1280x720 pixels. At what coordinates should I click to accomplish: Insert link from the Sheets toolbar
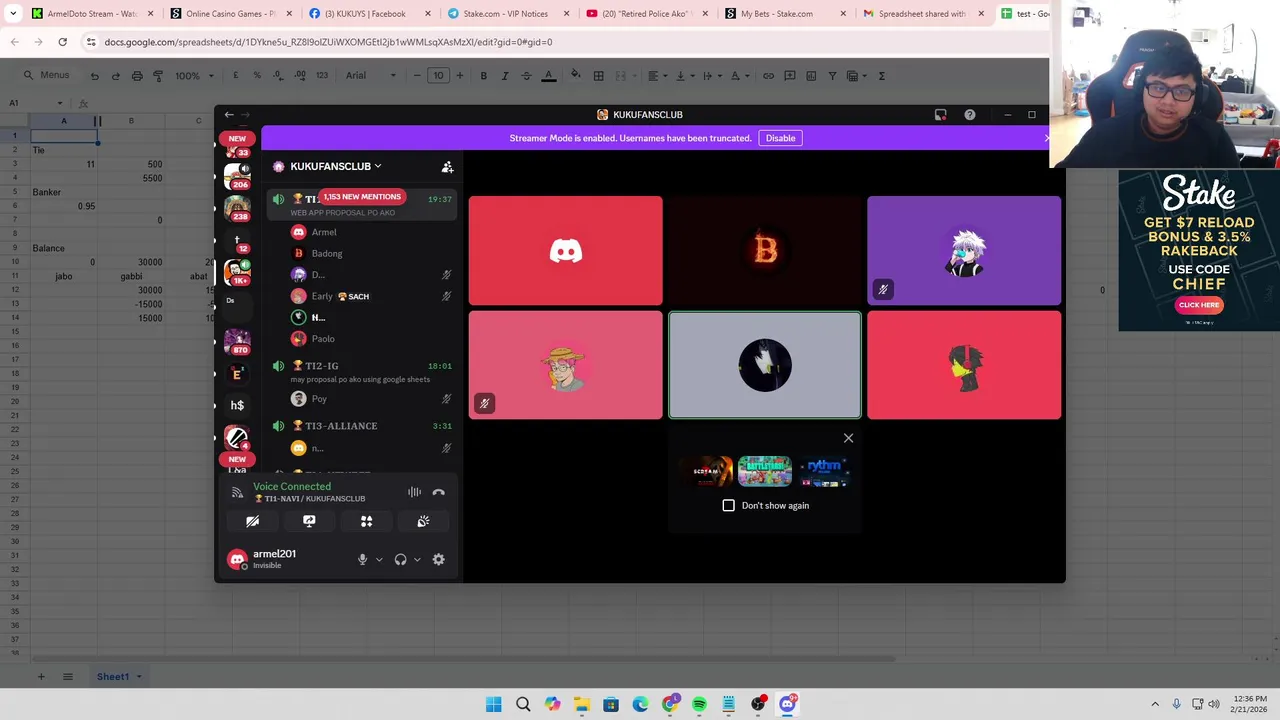pyautogui.click(x=768, y=76)
